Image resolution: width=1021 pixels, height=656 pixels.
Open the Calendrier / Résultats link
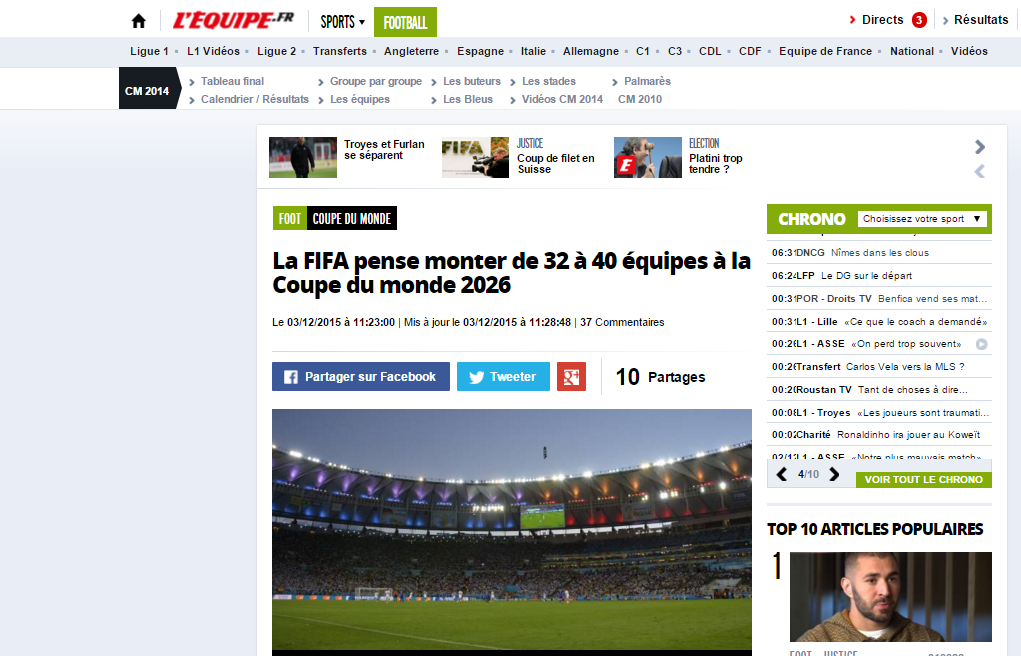tap(255, 100)
